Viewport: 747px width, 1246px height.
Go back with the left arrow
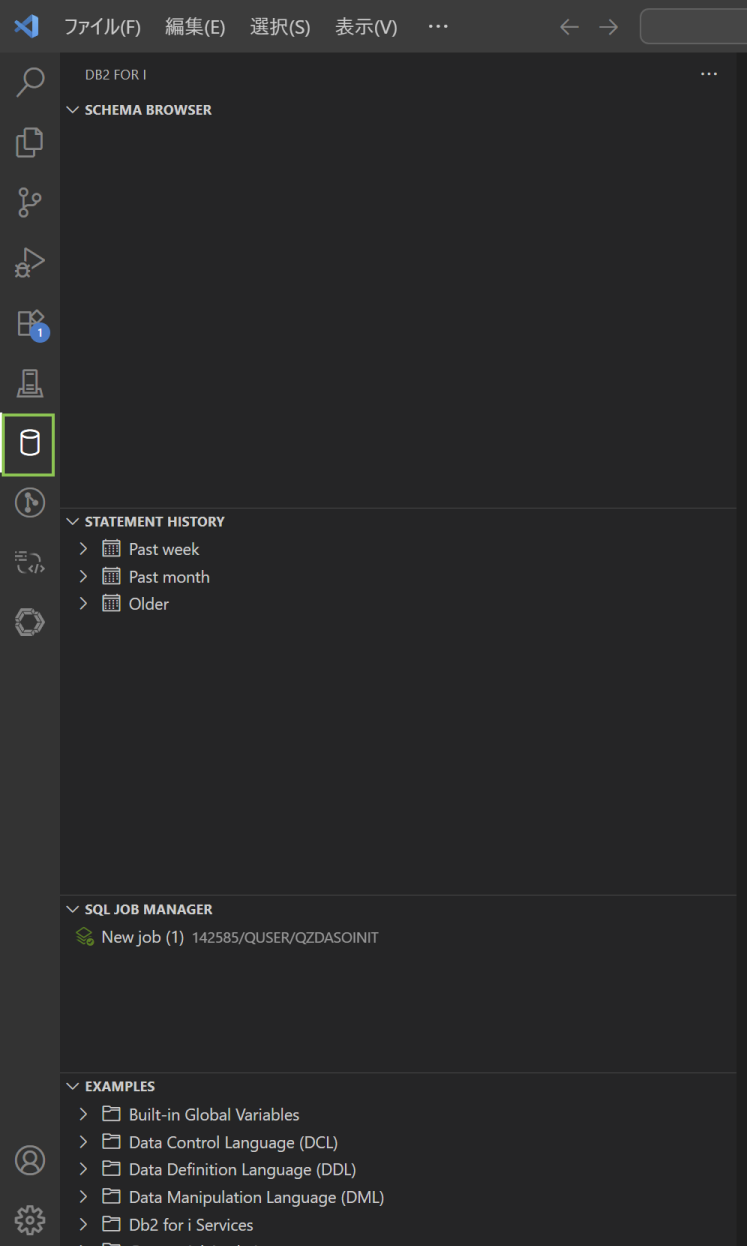[x=569, y=27]
